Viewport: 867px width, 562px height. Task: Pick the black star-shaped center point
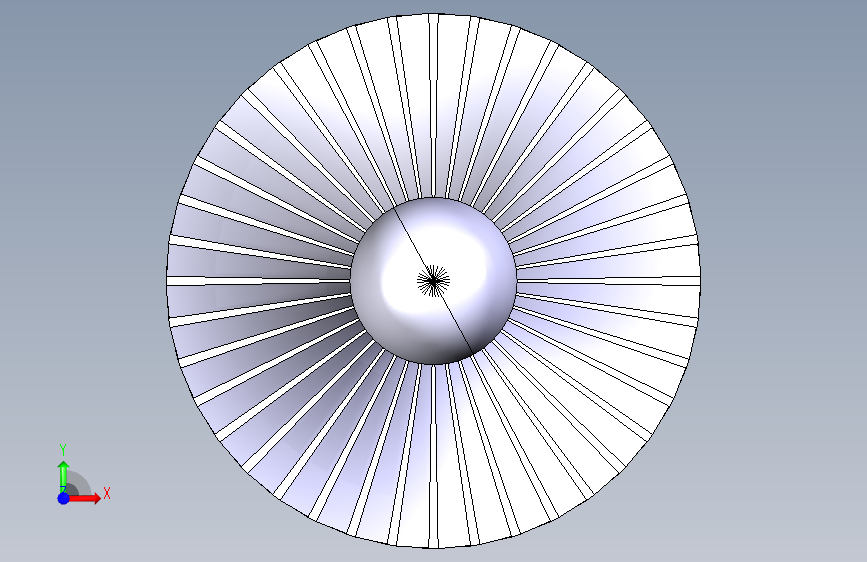pos(434,281)
